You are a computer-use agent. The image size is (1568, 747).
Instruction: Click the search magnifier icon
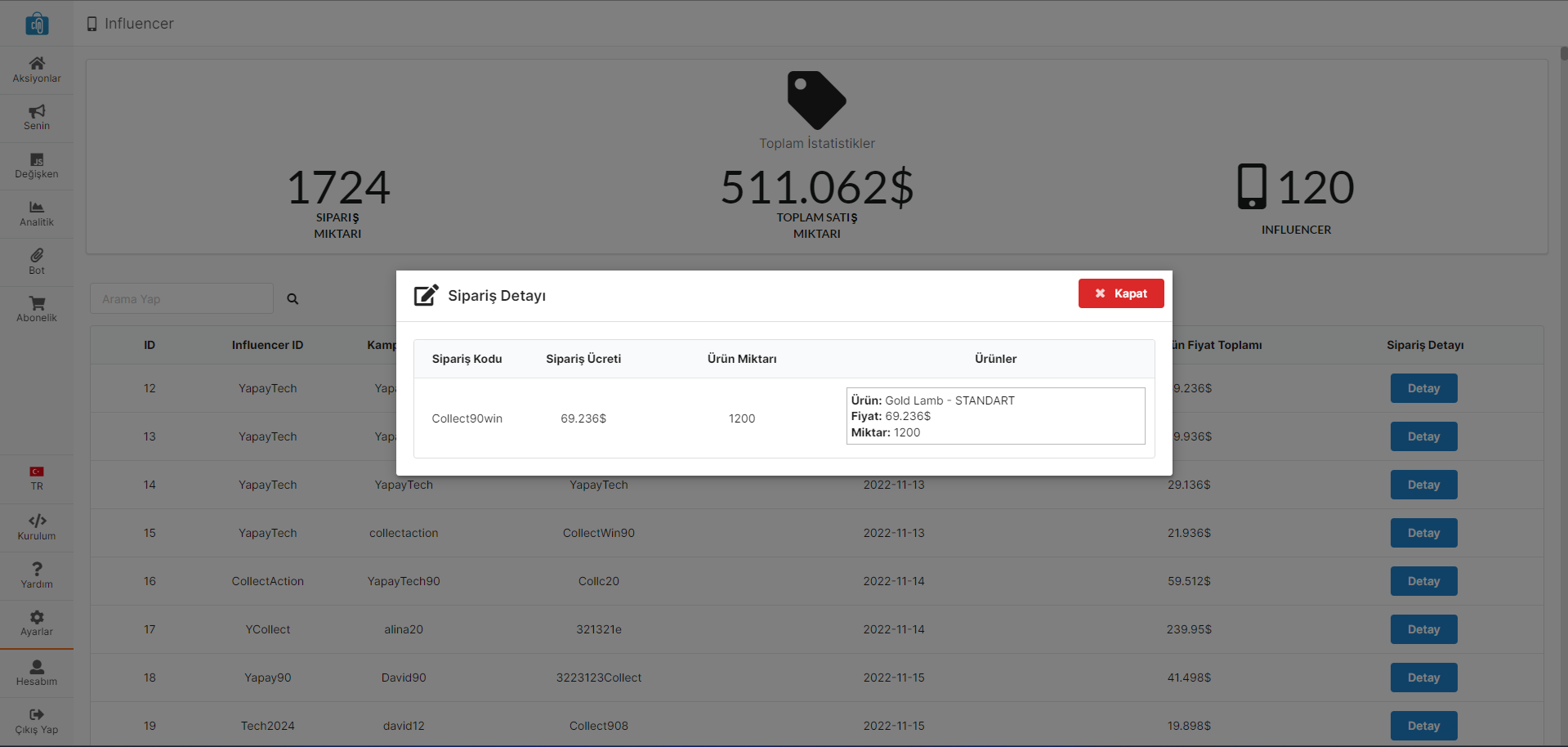pyautogui.click(x=293, y=299)
